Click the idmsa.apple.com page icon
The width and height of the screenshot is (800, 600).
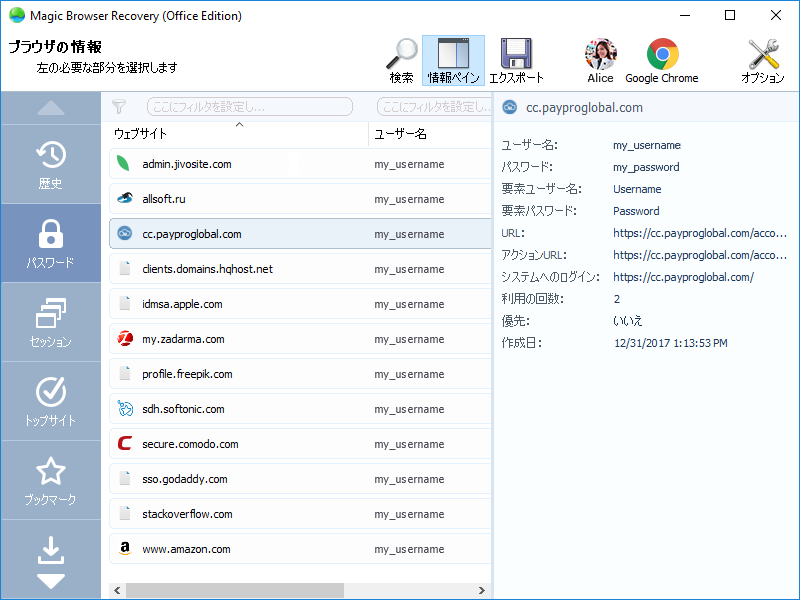(124, 304)
